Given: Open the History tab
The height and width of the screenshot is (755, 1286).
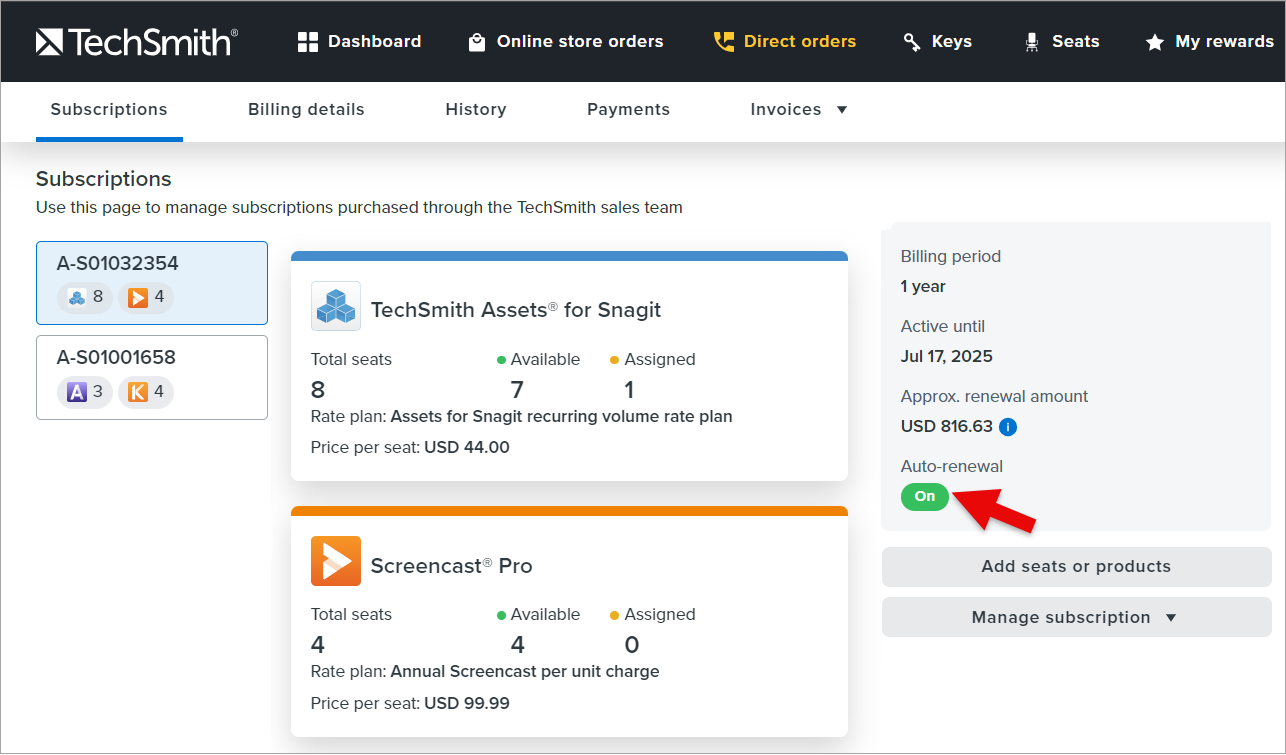Looking at the screenshot, I should pyautogui.click(x=476, y=110).
